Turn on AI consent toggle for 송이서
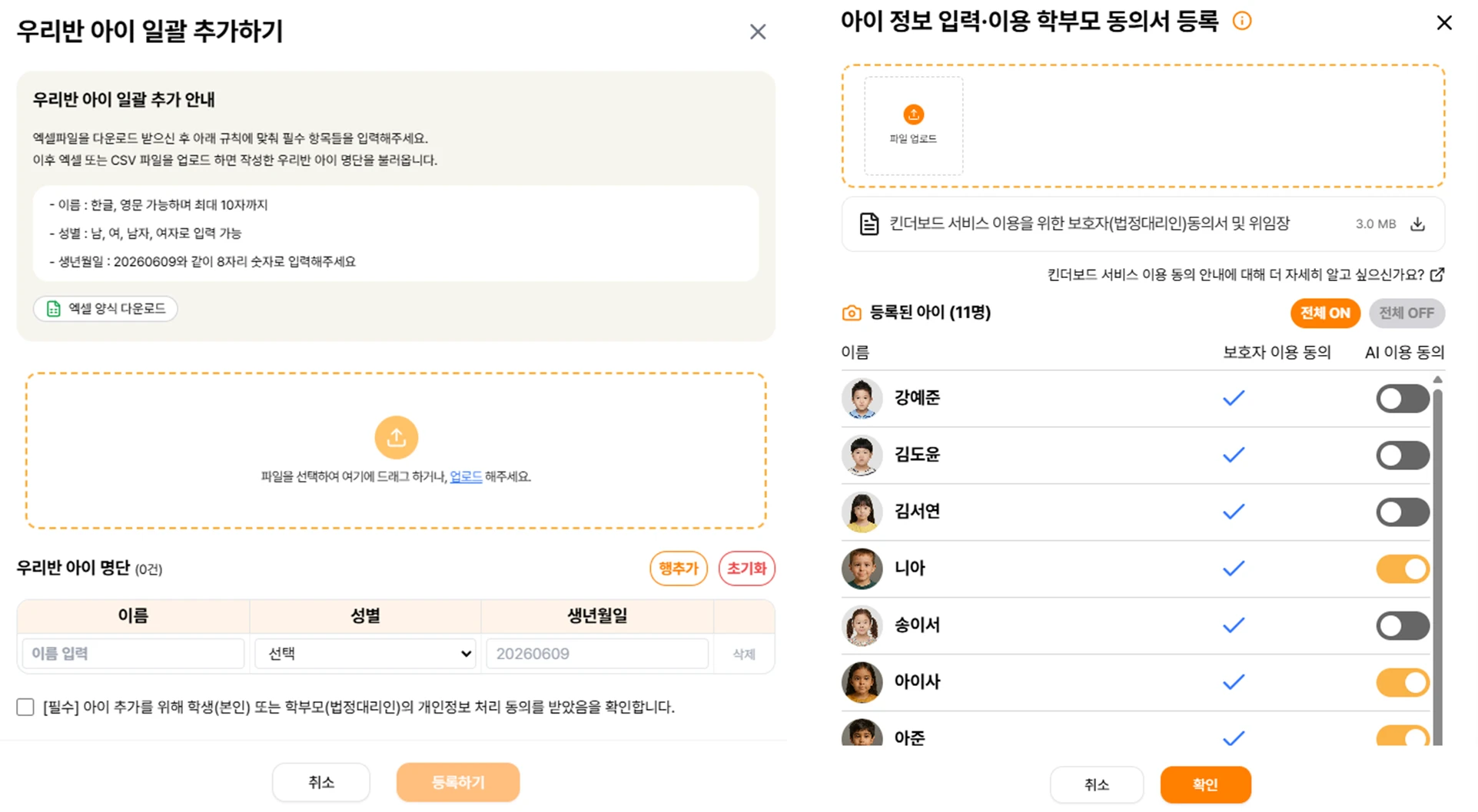The height and width of the screenshot is (812, 1478). [1402, 626]
